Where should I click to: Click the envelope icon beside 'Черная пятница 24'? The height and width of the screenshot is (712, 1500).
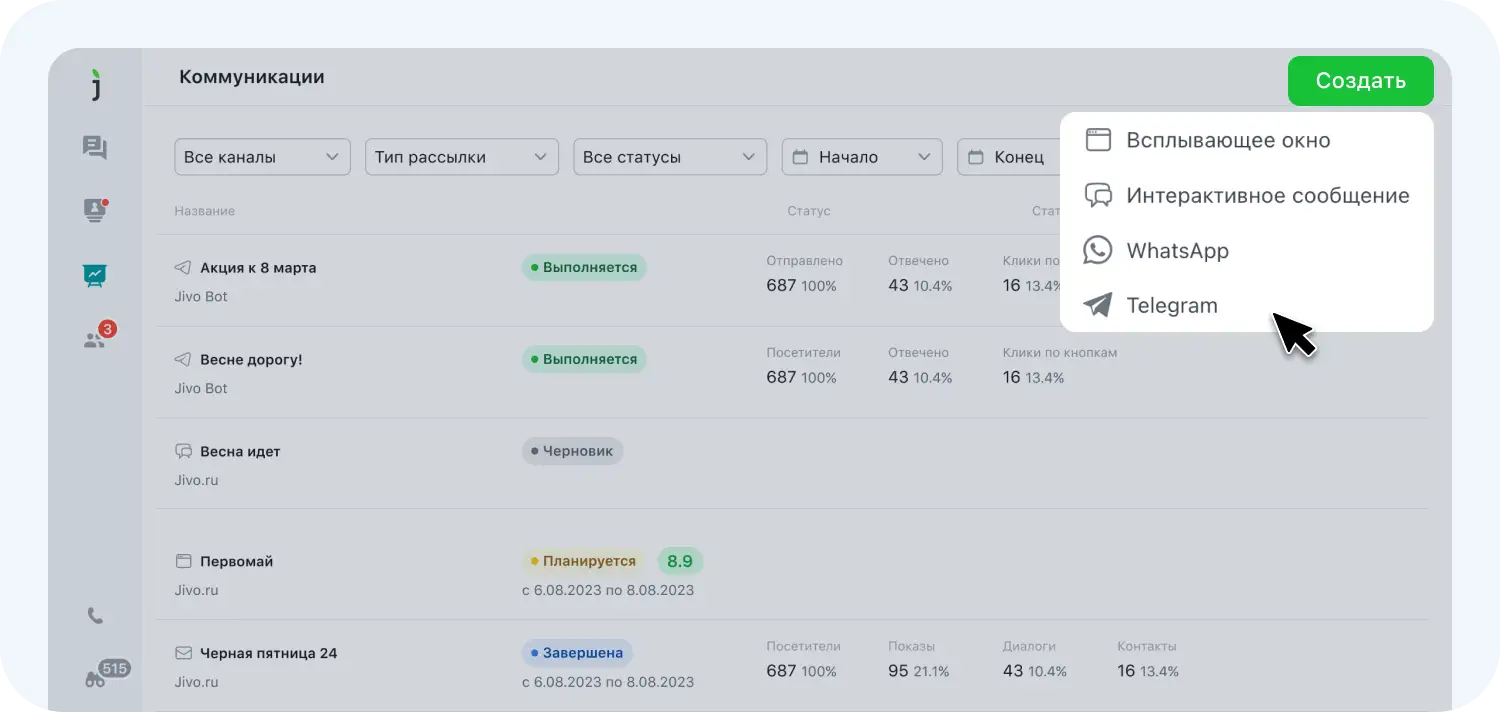click(183, 652)
